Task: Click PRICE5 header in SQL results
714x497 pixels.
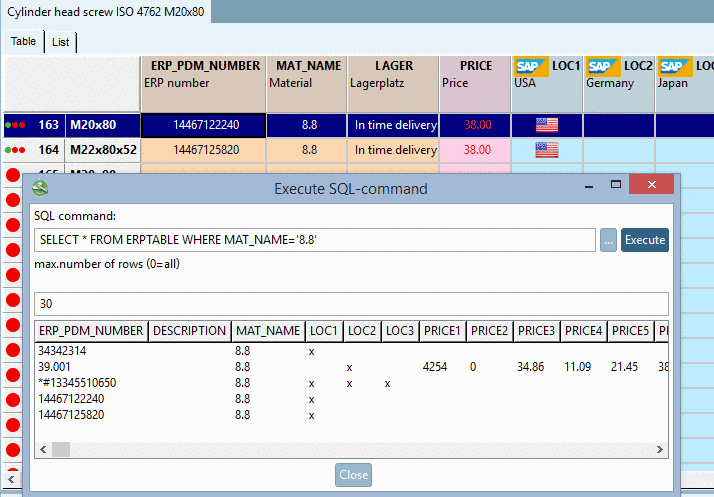Action: [x=630, y=331]
